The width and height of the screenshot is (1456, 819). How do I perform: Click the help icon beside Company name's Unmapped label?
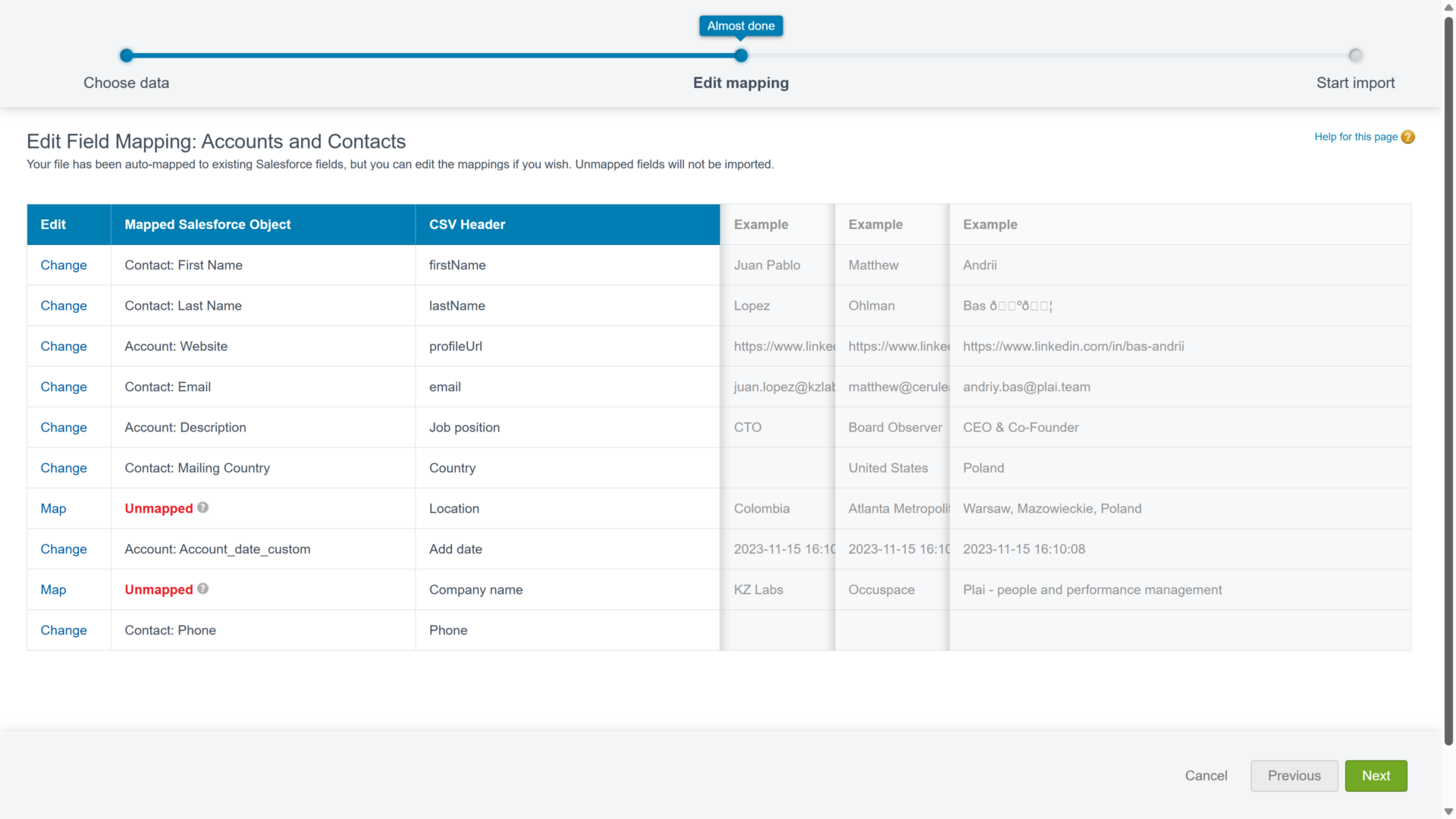click(203, 589)
